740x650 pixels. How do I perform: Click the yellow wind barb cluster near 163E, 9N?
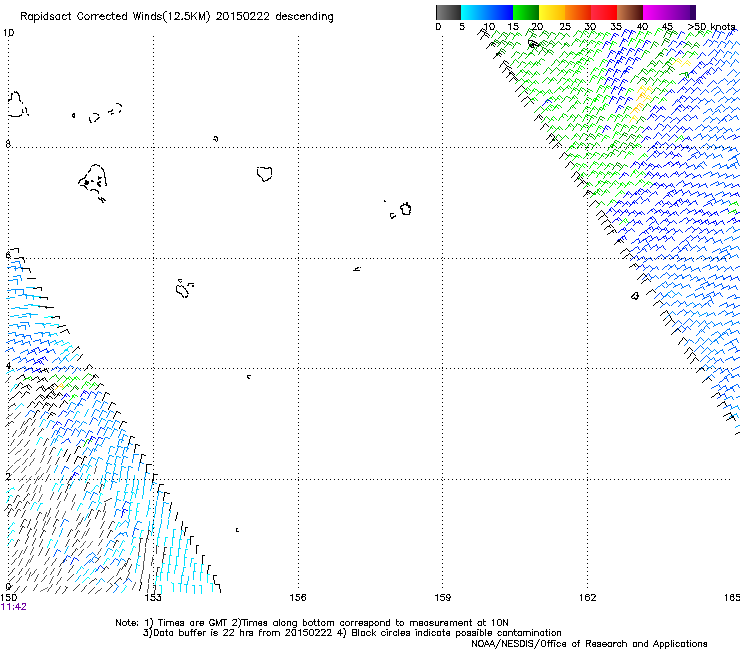coord(640,102)
